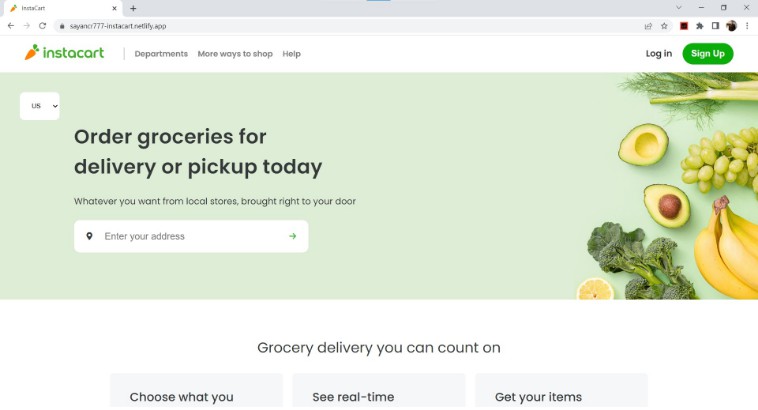Click the Log in link
This screenshot has height=410, width=758.
coord(659,54)
